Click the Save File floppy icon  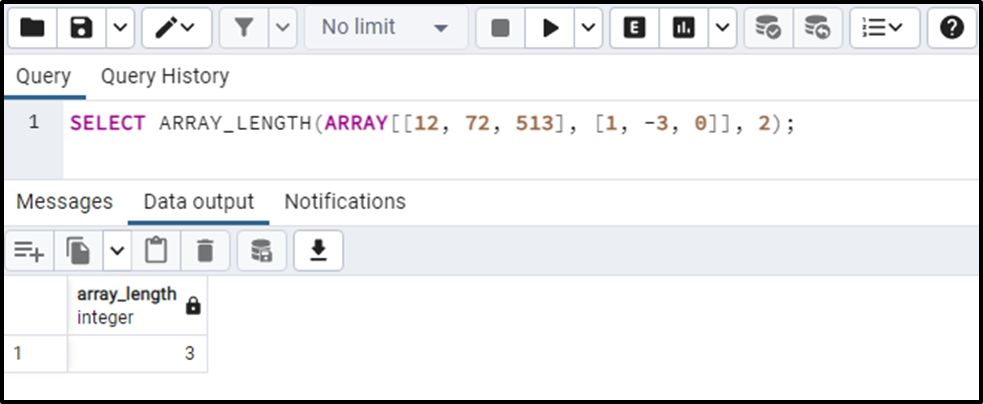81,28
